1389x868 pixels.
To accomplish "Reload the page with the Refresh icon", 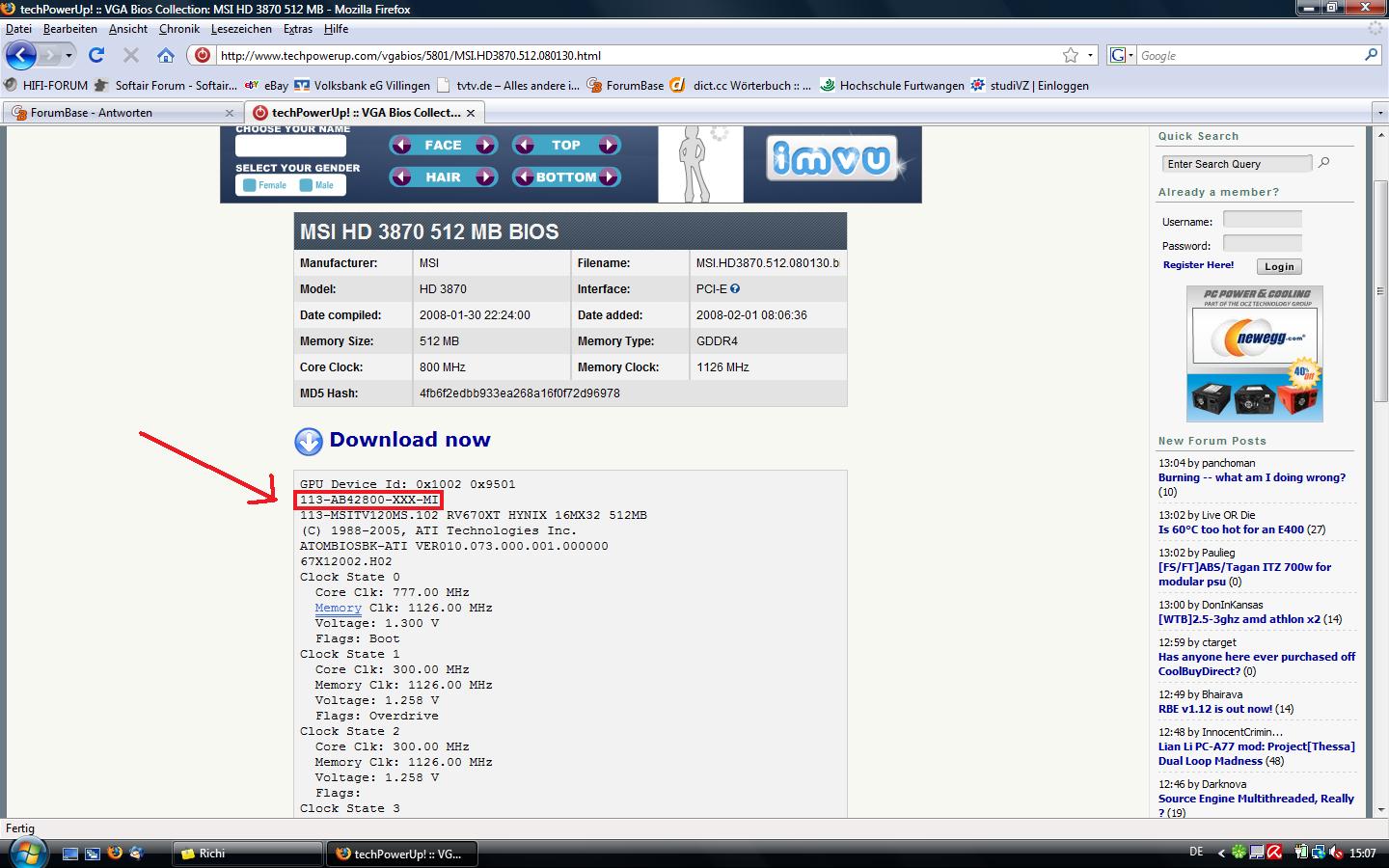I will (x=96, y=55).
